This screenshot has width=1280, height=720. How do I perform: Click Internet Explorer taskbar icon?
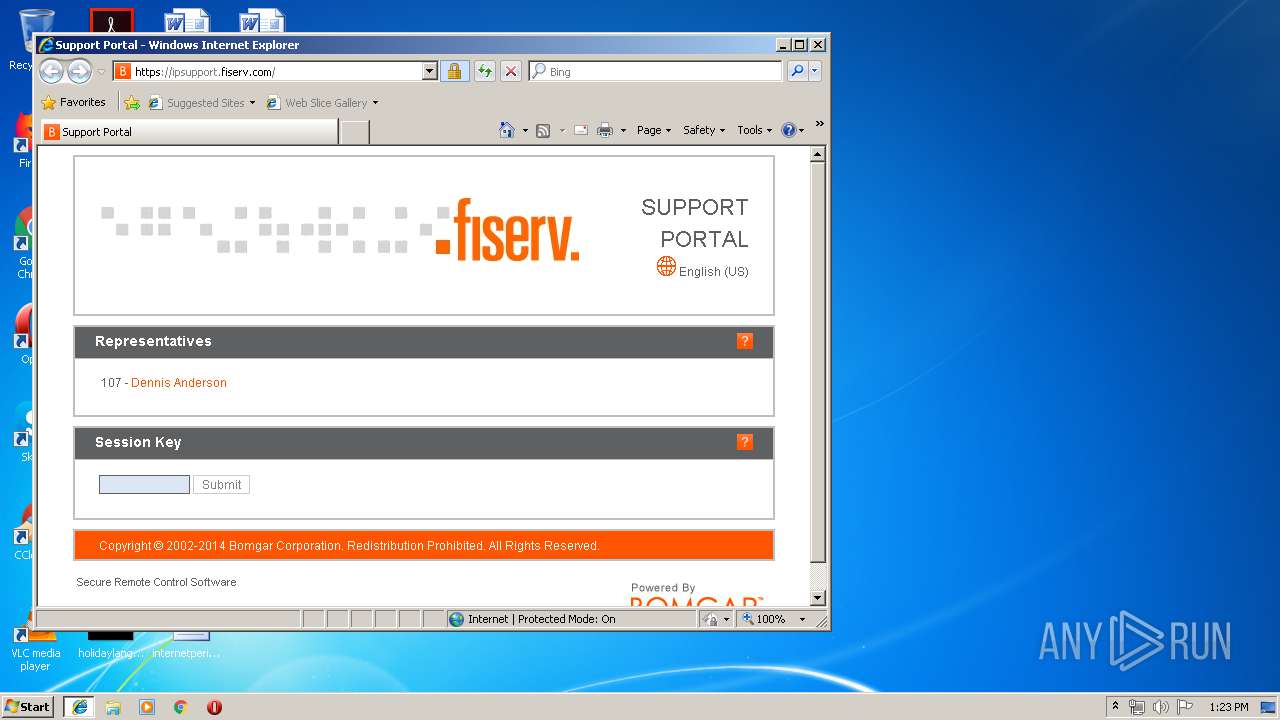79,707
